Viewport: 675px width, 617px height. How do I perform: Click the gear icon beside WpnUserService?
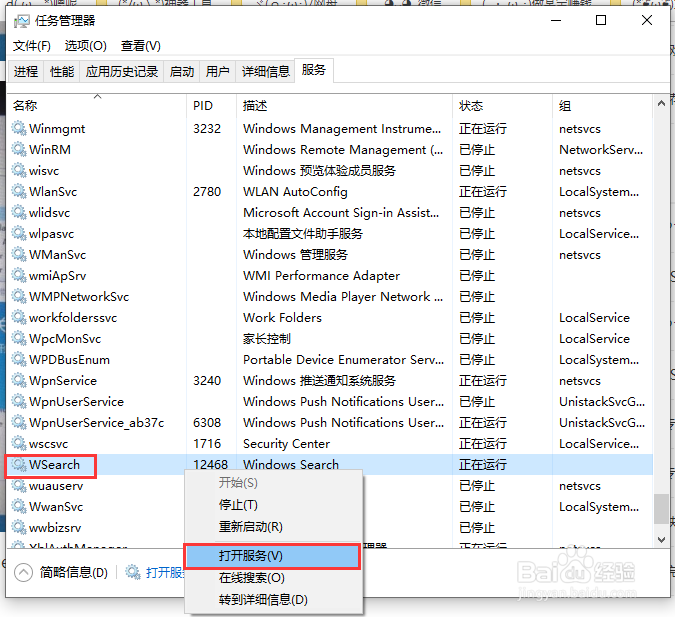[x=19, y=402]
